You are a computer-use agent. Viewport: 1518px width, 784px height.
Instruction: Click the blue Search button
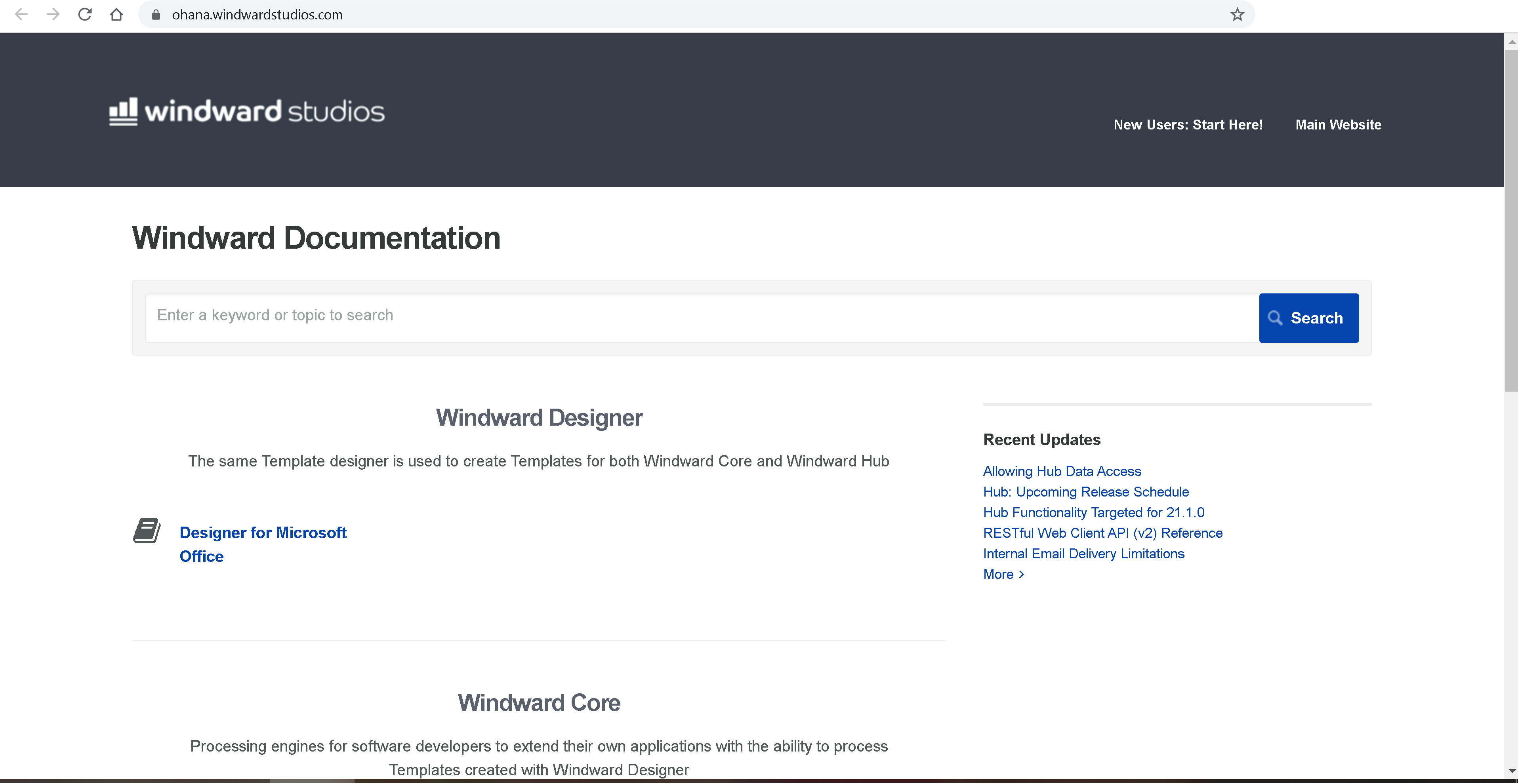(1309, 319)
